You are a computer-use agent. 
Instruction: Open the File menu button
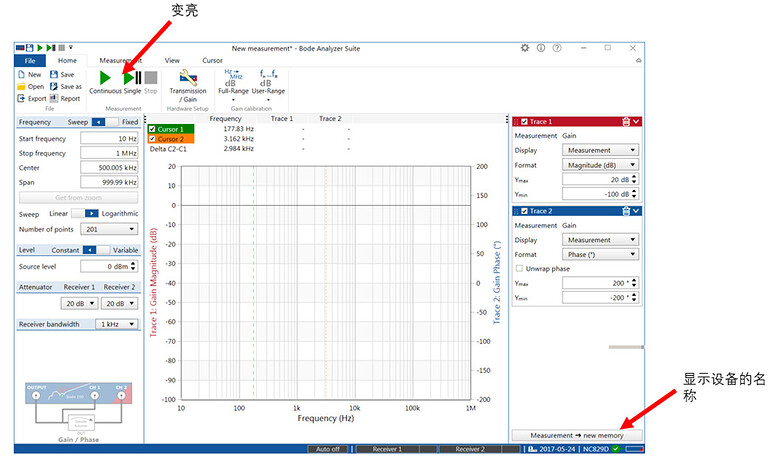tap(30, 61)
